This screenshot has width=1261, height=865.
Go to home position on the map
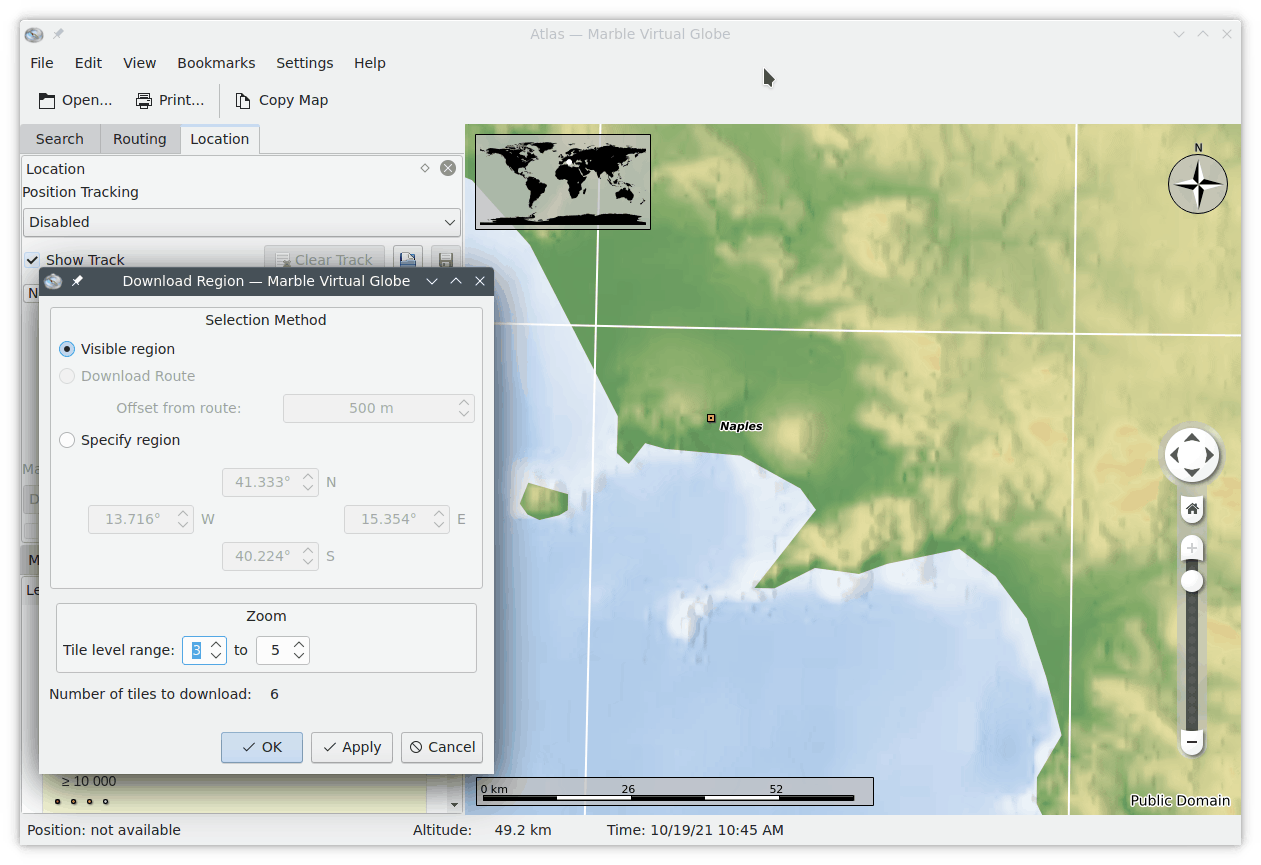1192,509
